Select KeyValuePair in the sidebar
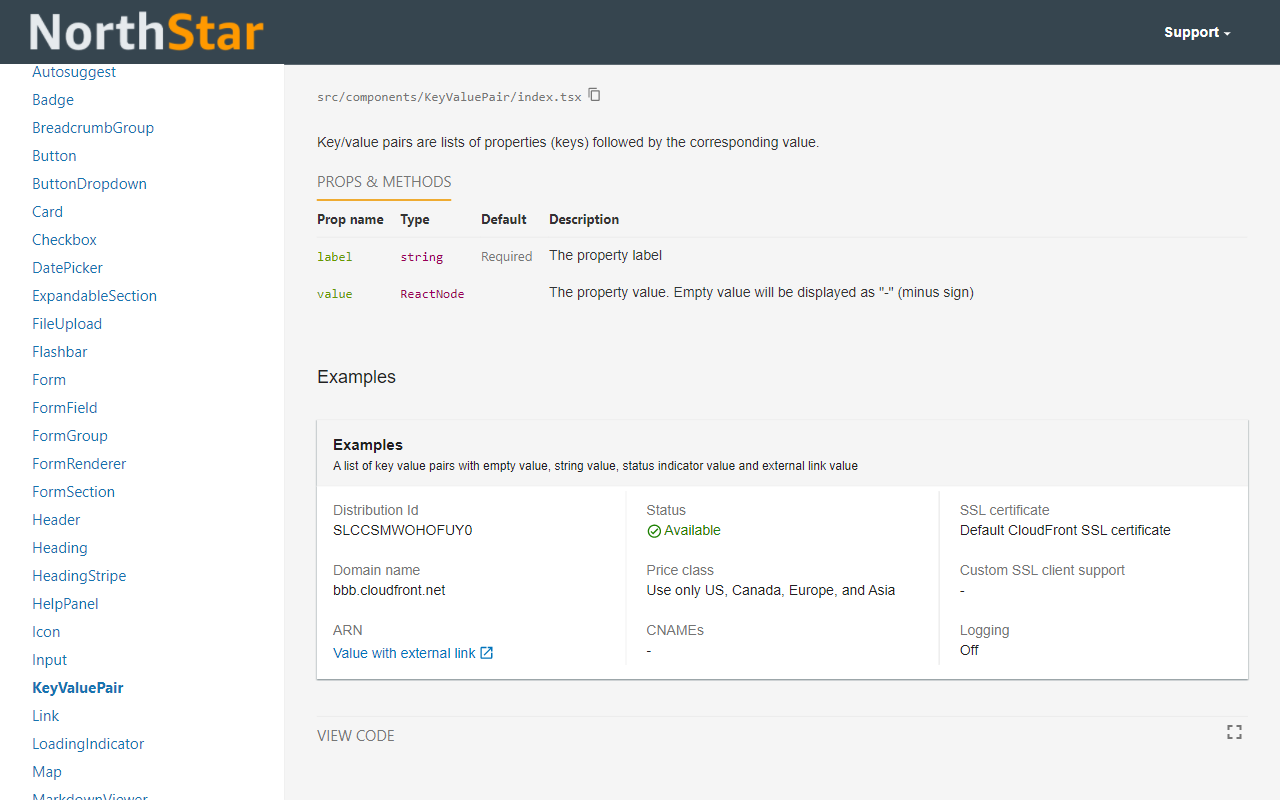Screen dimensions: 1280x800 [77, 687]
